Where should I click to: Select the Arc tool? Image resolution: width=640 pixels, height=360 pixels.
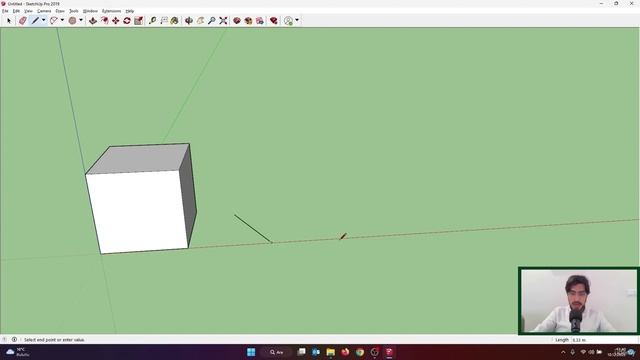point(54,20)
